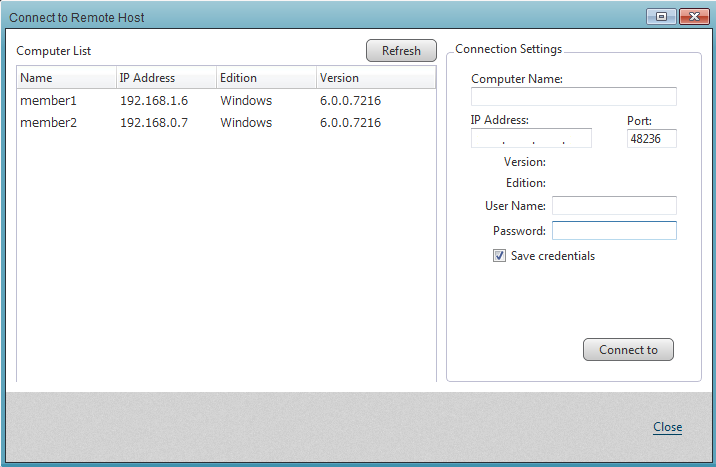Screen dimensions: 716x467
Task: Close the dialog with the red X button
Action: coord(692,16)
